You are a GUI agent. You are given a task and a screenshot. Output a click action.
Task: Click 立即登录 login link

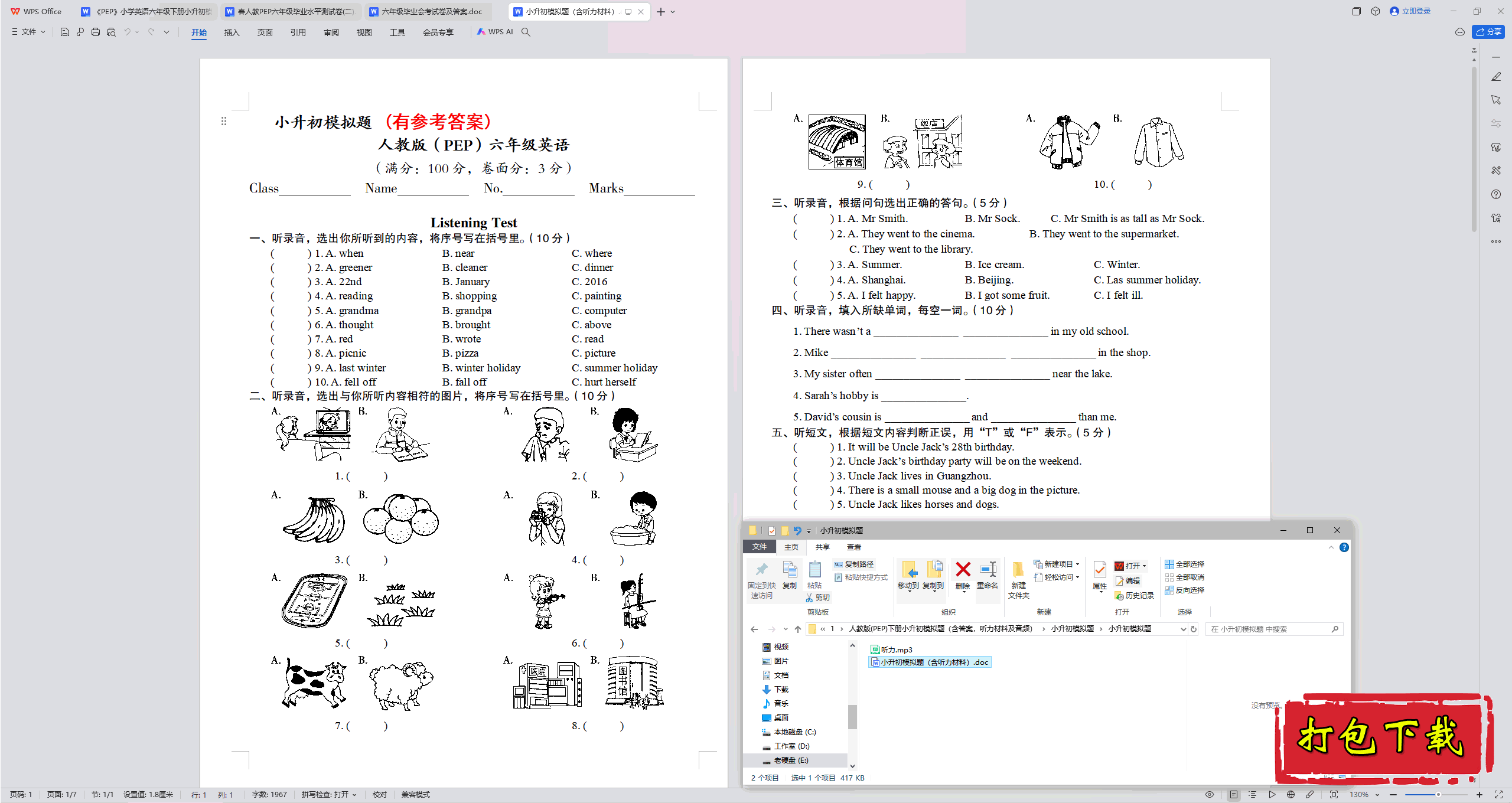(1410, 11)
